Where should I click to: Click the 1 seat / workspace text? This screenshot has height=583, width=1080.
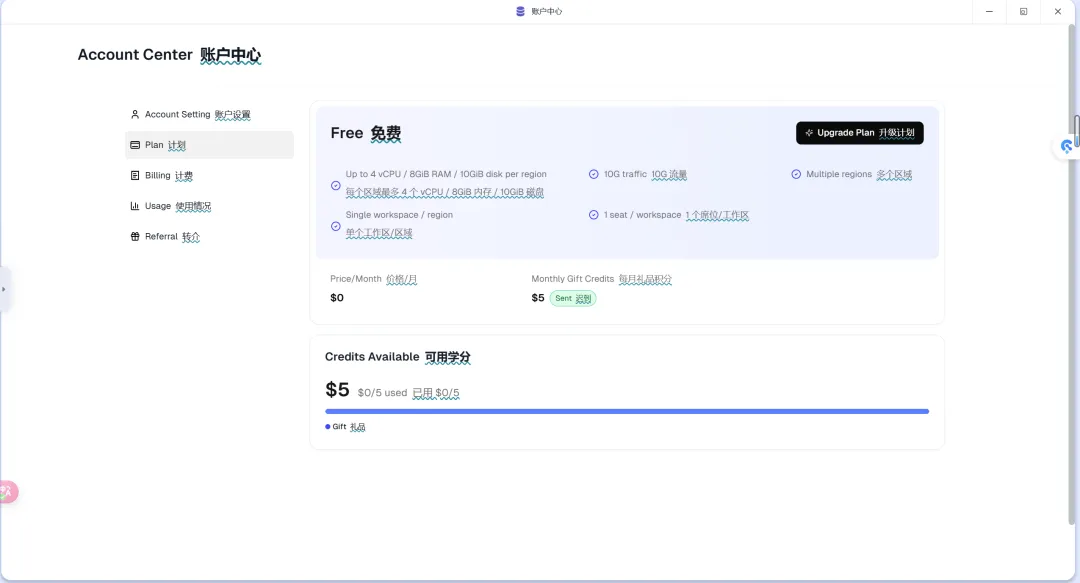676,215
